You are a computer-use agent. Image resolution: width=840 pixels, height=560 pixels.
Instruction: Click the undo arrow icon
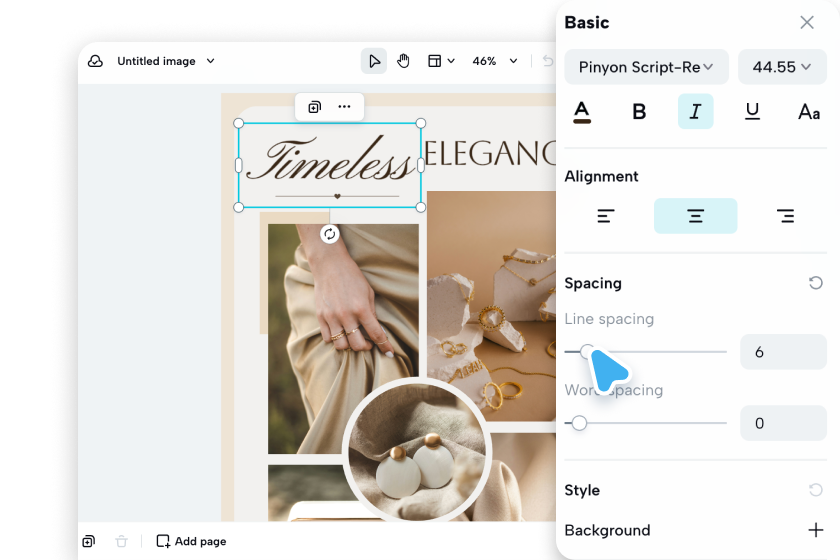click(548, 61)
